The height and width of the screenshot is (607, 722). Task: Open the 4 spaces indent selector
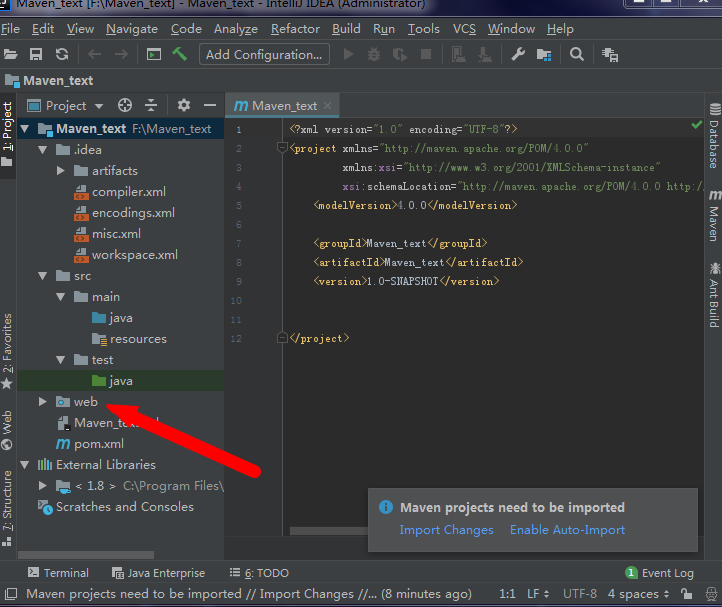click(x=638, y=594)
